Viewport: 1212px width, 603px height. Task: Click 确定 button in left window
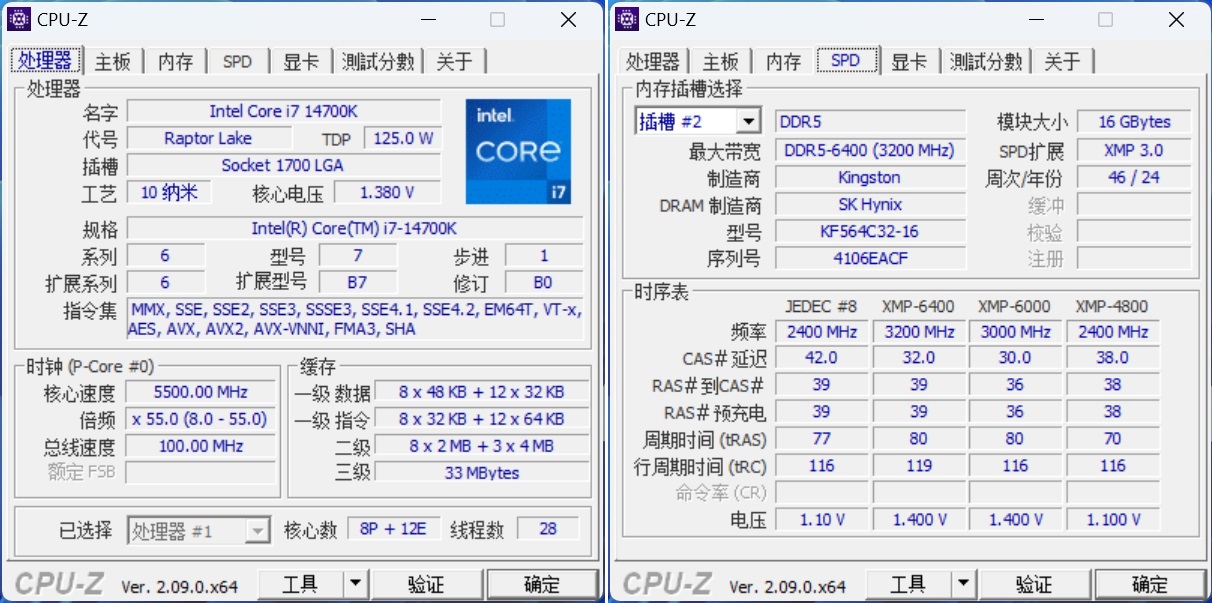pos(542,584)
